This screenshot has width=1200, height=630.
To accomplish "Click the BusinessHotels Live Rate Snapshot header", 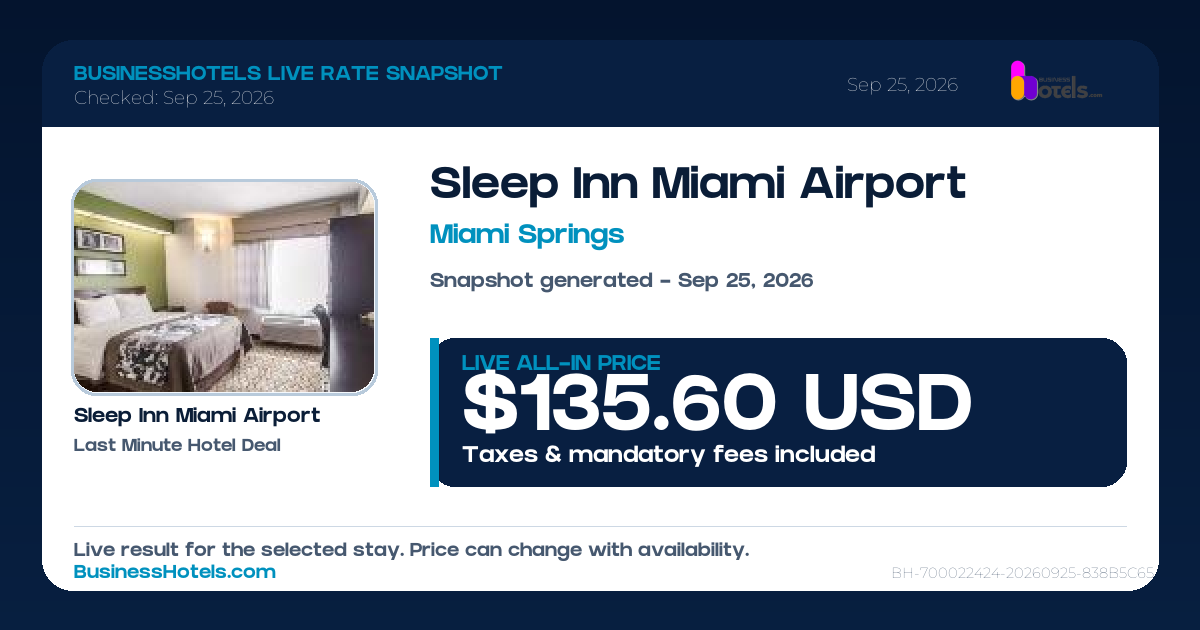I will pyautogui.click(x=288, y=73).
